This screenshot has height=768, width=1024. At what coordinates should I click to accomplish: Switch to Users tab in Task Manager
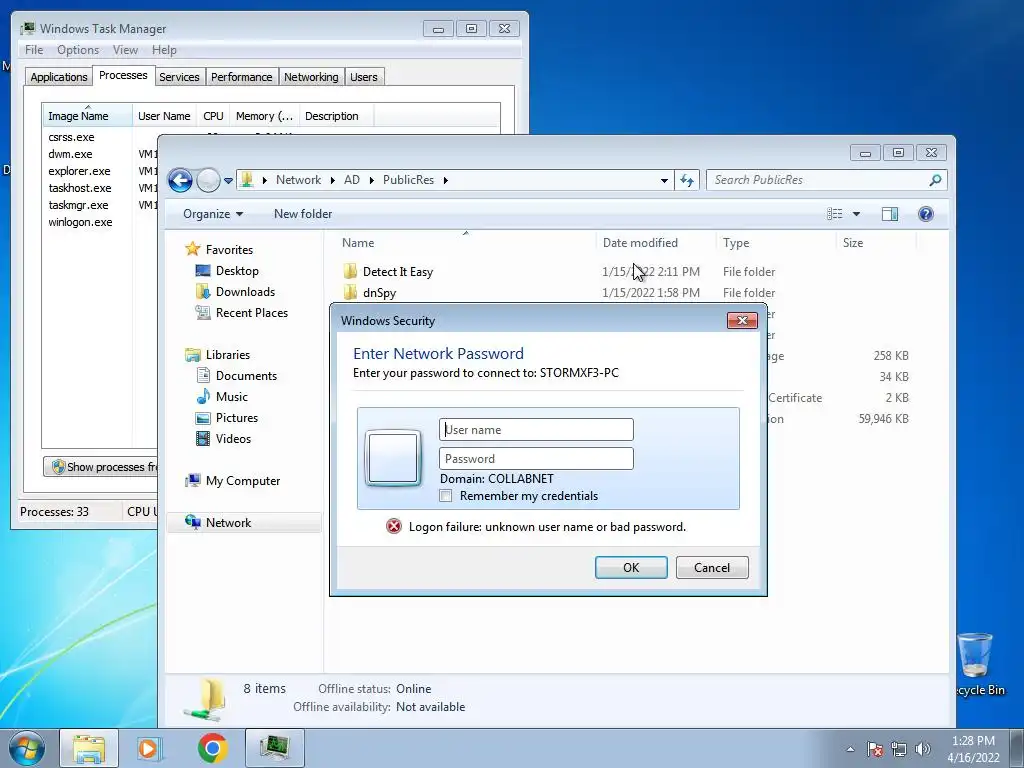(363, 77)
